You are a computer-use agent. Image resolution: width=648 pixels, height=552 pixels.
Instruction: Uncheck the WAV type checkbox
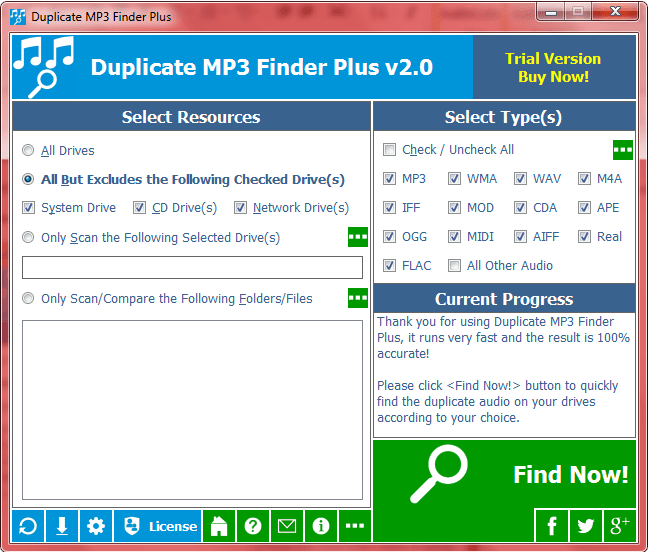click(x=520, y=178)
